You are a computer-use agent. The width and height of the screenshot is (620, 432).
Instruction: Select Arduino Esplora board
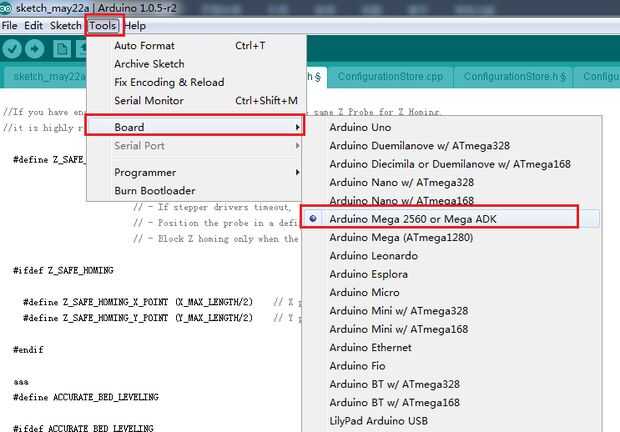[x=451, y=274]
